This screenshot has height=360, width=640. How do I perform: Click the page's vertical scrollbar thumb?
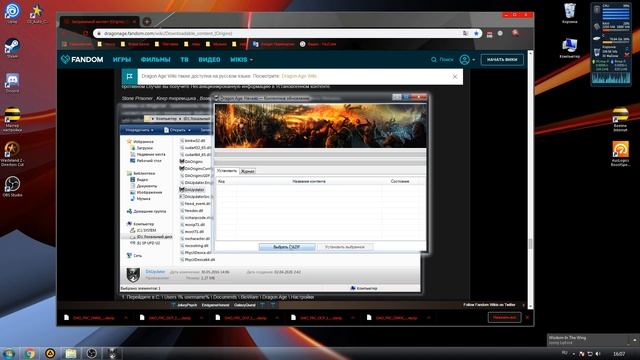(x=530, y=244)
